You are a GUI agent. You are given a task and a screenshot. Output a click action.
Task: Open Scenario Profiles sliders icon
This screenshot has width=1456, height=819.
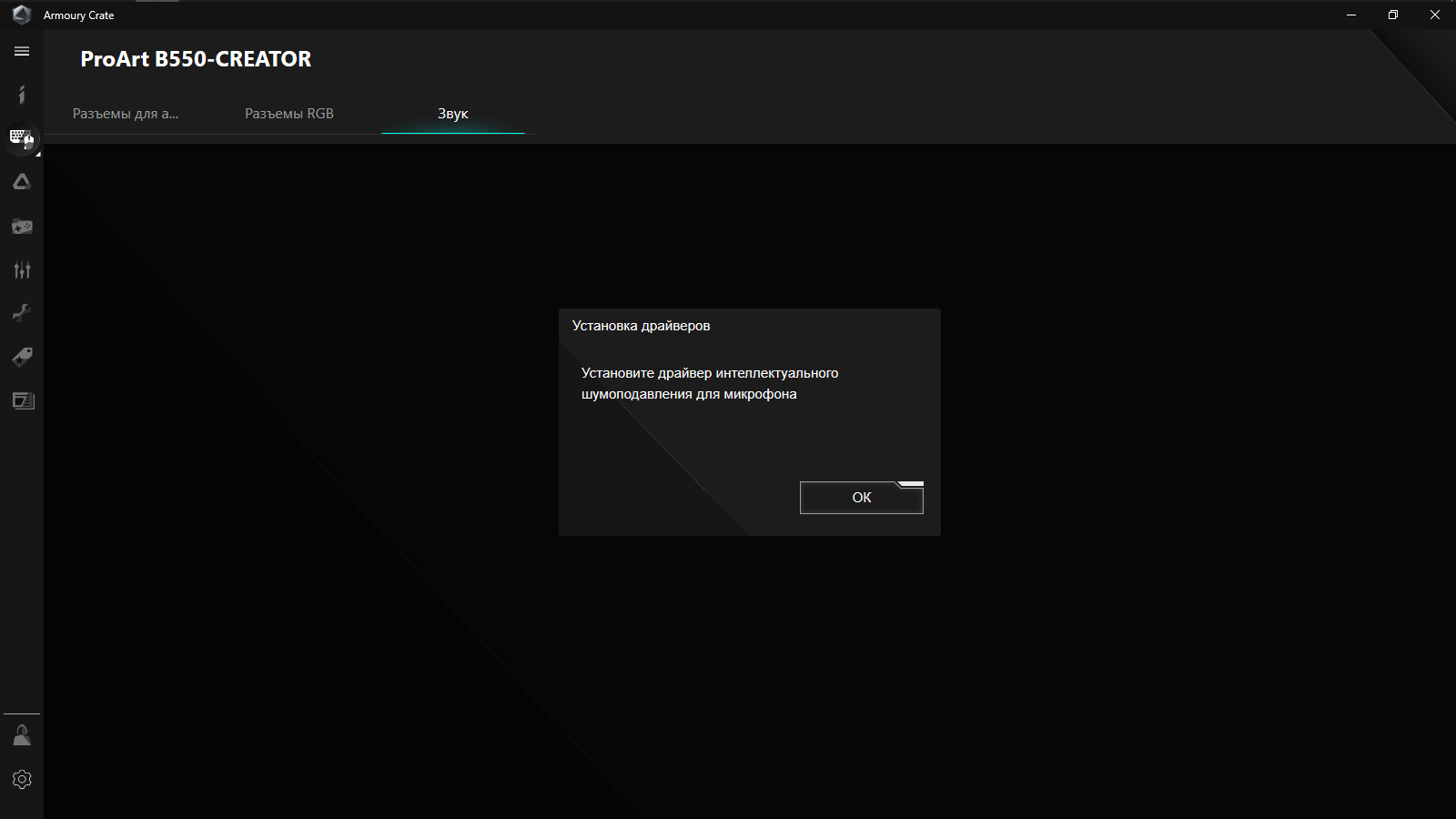click(x=22, y=269)
